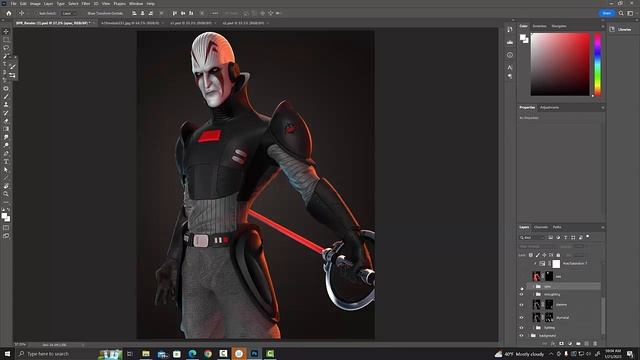Select the Horizontal Type tool
The width and height of the screenshot is (640, 360).
(6, 162)
